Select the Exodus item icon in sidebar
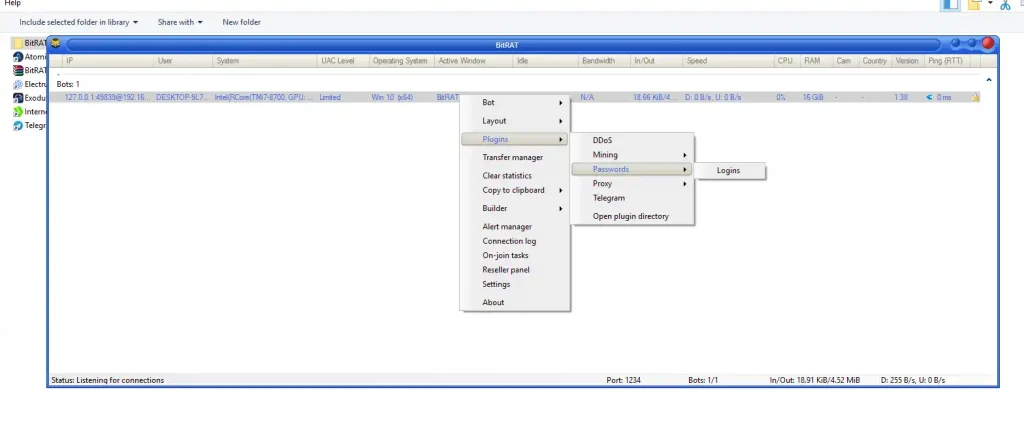 coord(18,98)
